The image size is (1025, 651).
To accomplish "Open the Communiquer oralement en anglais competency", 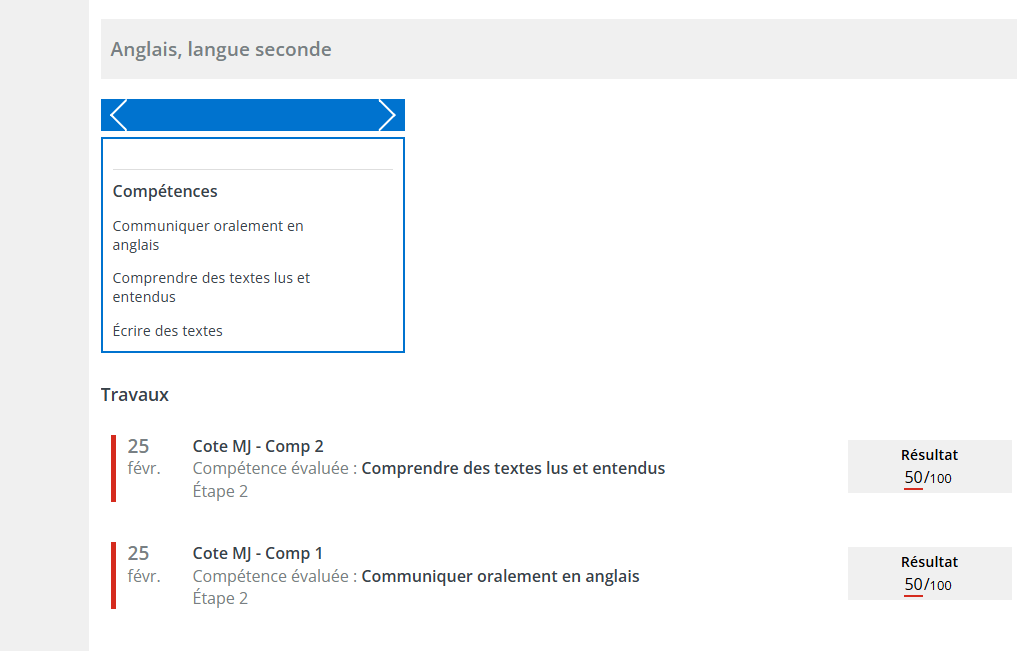I will [208, 235].
